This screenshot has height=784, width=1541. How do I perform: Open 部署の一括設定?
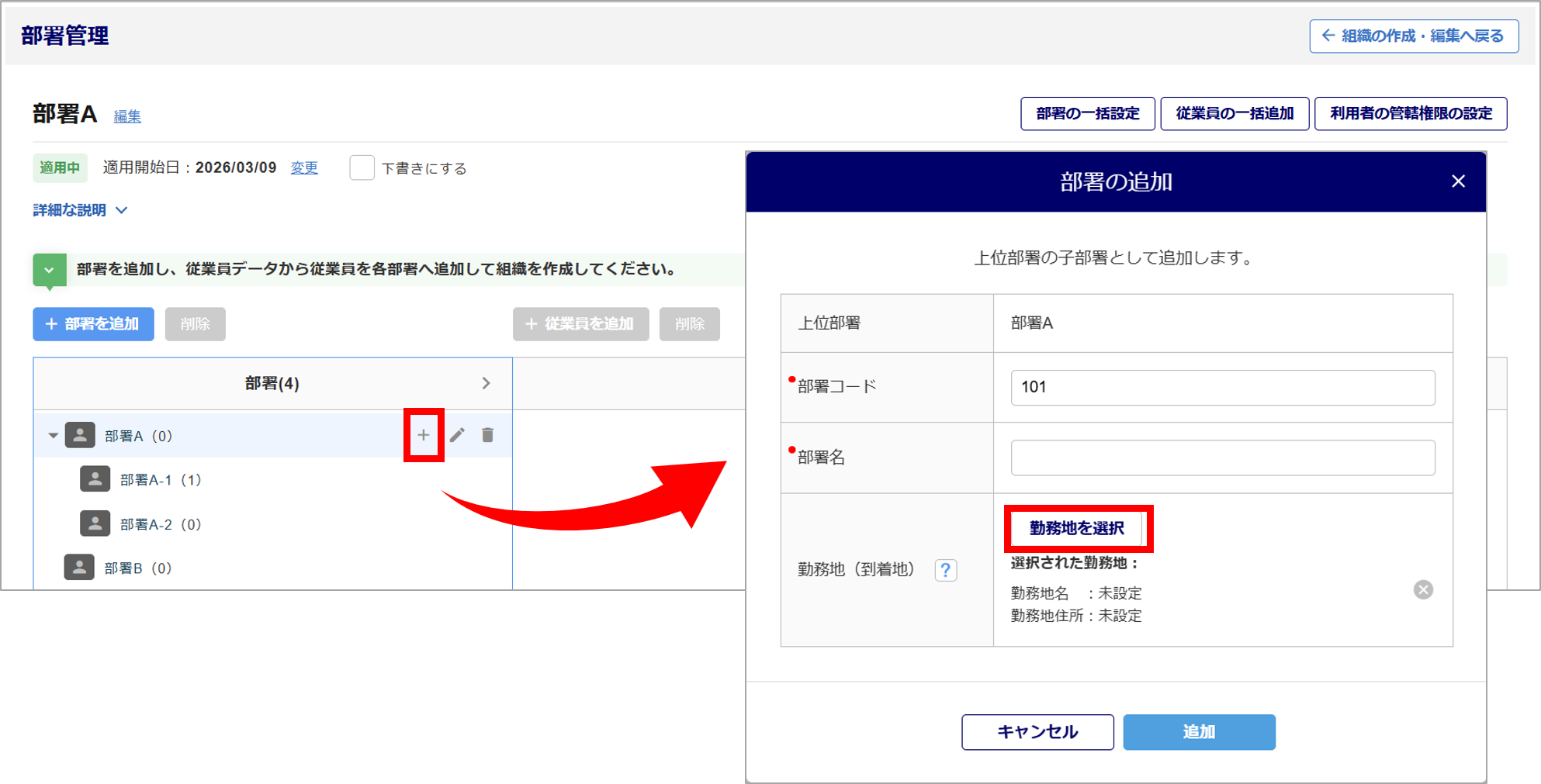(x=1087, y=114)
